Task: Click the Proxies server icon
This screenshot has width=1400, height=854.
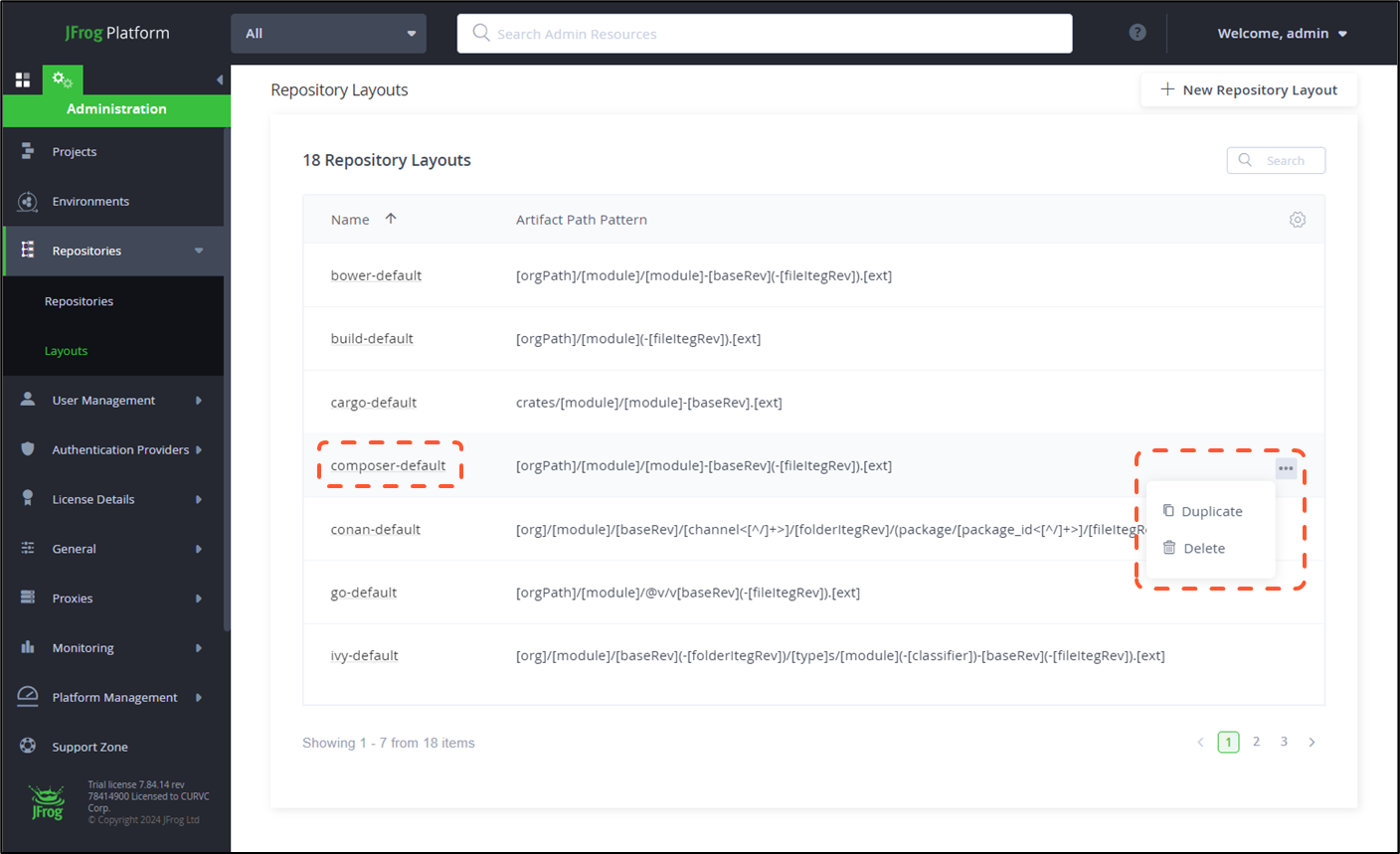Action: click(28, 598)
